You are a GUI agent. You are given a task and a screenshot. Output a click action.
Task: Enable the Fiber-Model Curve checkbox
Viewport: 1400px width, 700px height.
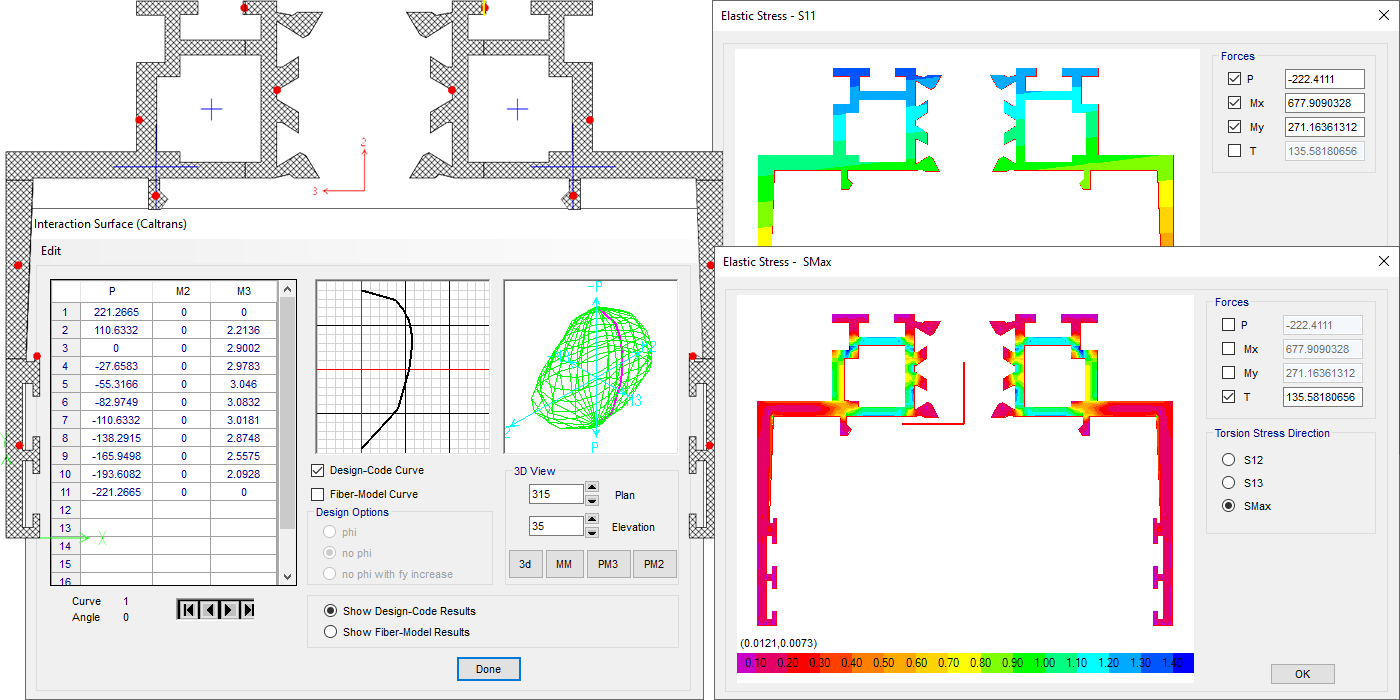[318, 494]
